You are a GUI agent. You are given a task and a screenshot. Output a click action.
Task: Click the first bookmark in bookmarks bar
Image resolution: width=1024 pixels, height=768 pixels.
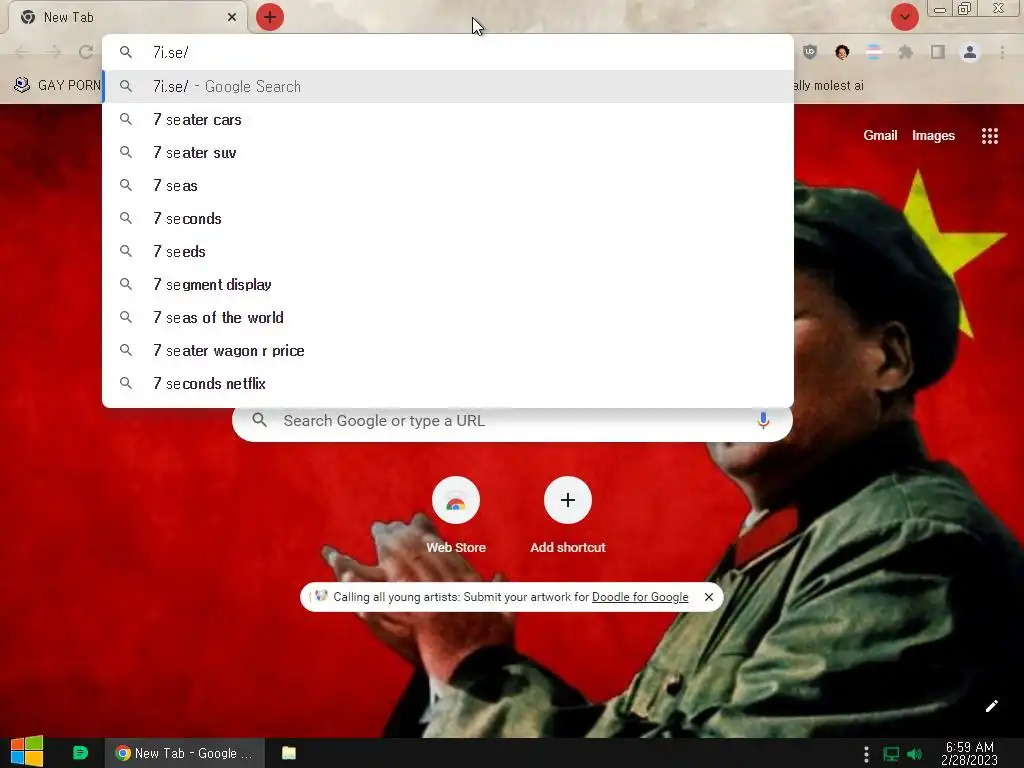click(57, 85)
